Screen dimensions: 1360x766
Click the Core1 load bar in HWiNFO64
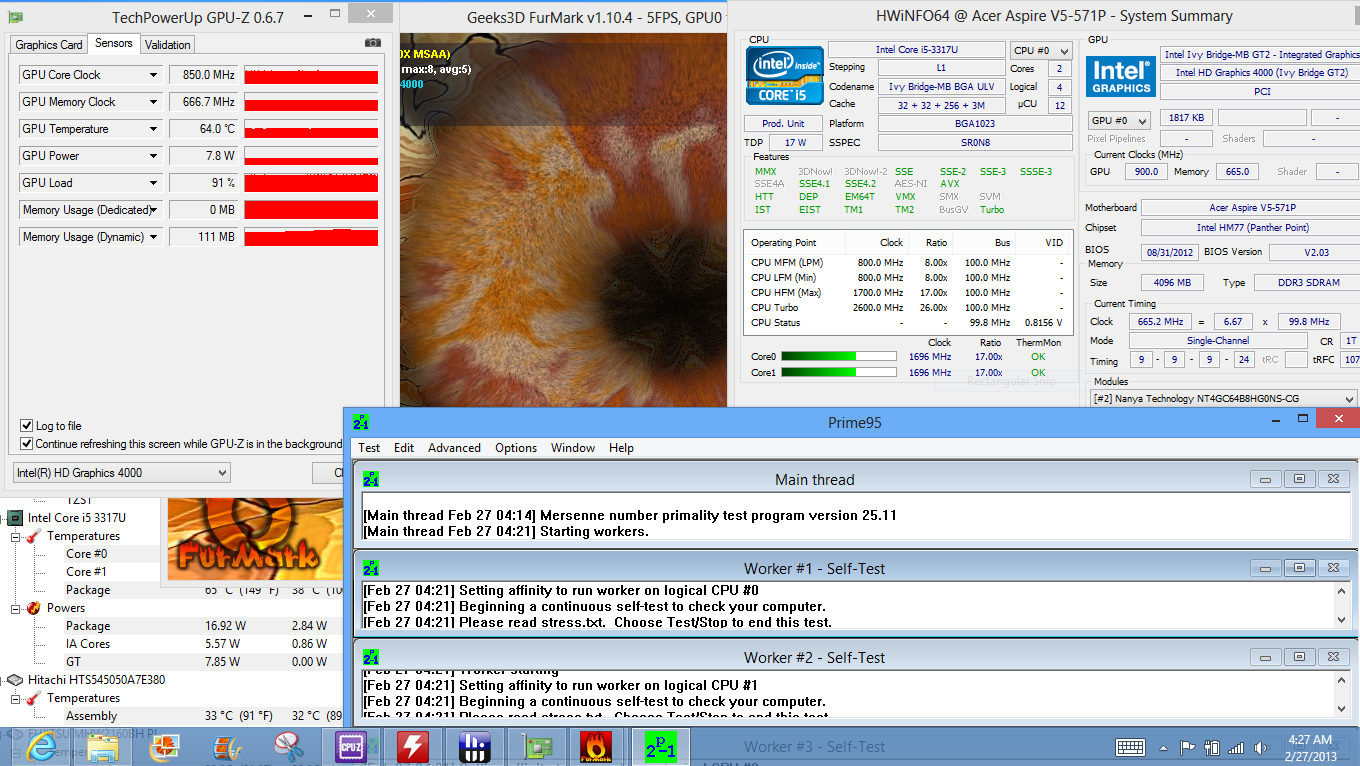(x=839, y=372)
